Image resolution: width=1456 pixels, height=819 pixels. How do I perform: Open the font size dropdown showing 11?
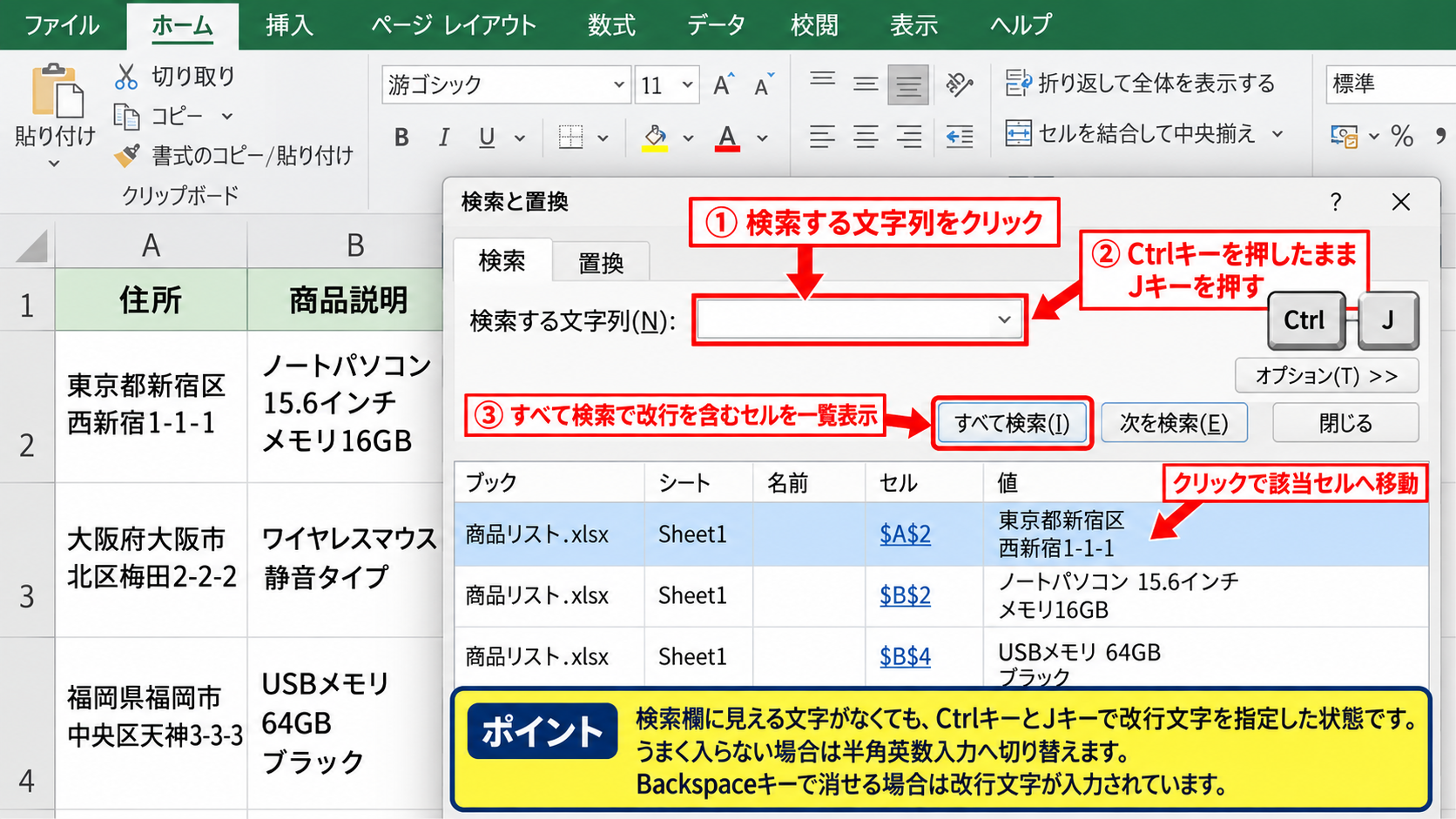pyautogui.click(x=687, y=85)
